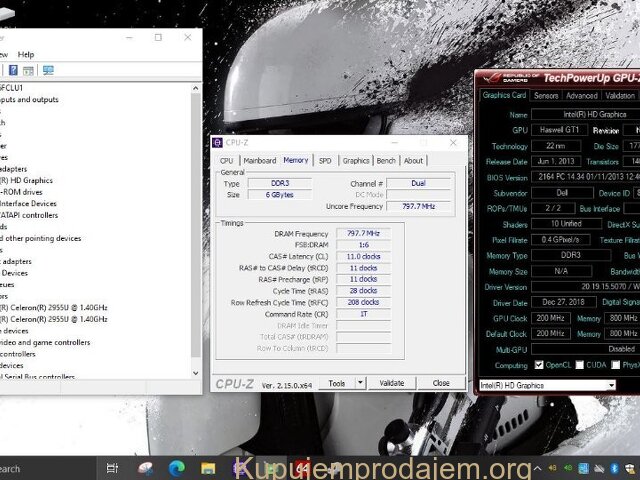Open File Explorer from the taskbar
The image size is (640, 480).
[208, 468]
